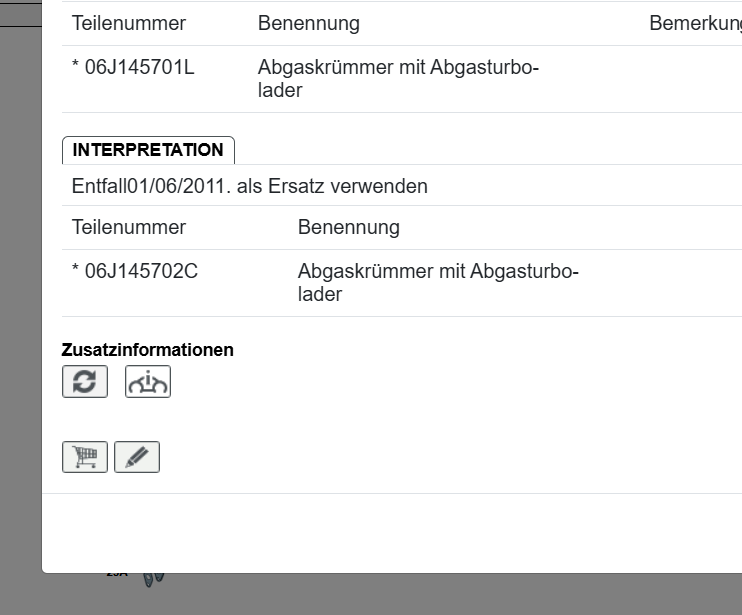
Task: Click the Bemerkung column header
Action: point(695,23)
